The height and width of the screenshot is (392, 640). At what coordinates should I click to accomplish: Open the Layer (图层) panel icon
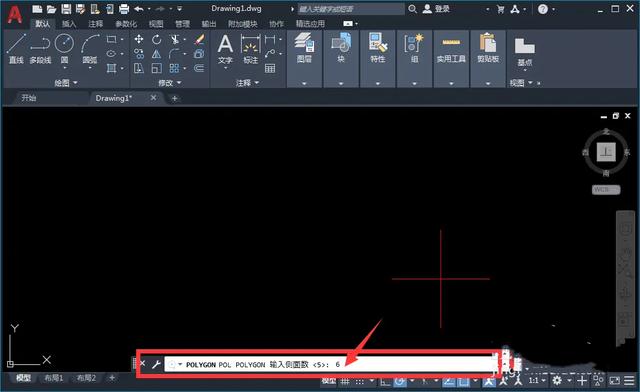tap(304, 48)
